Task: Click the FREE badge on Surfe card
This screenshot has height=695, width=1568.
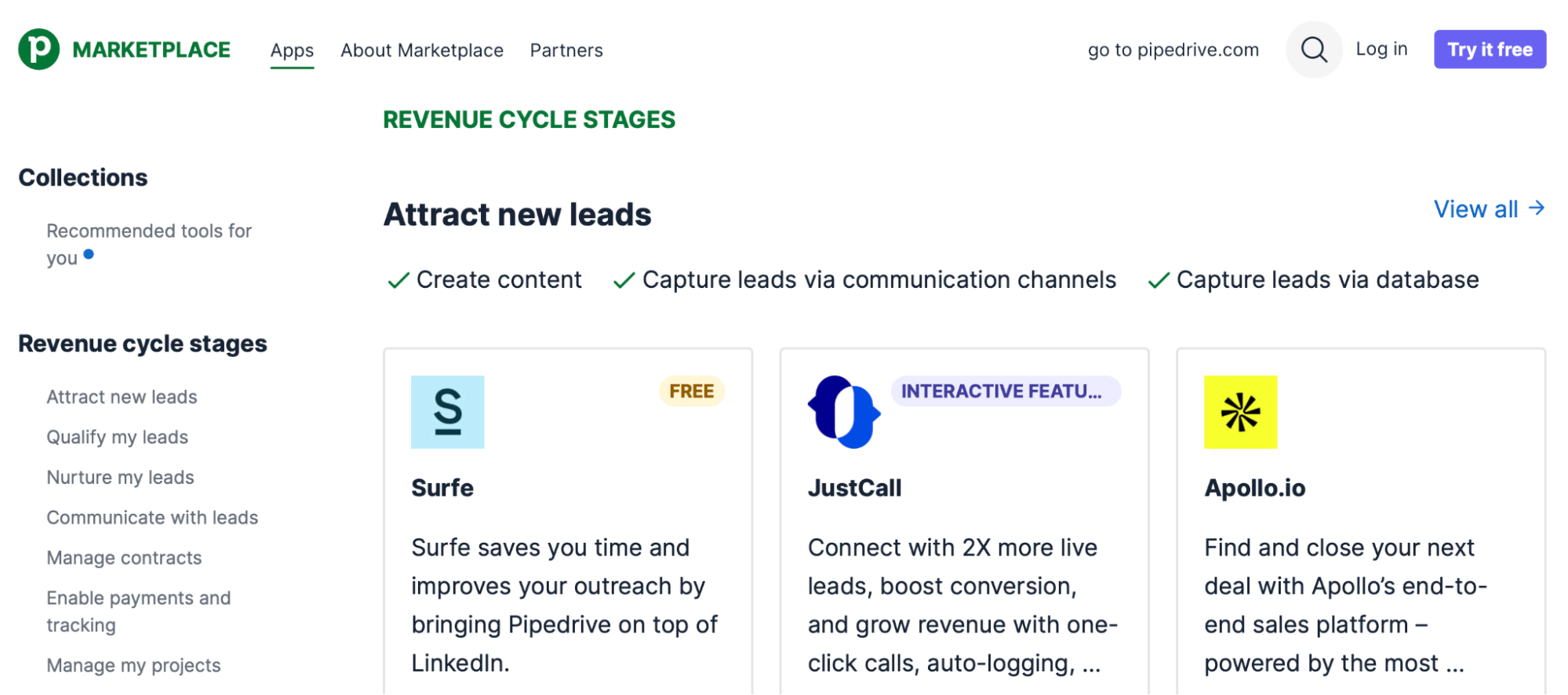Action: pyautogui.click(x=691, y=391)
